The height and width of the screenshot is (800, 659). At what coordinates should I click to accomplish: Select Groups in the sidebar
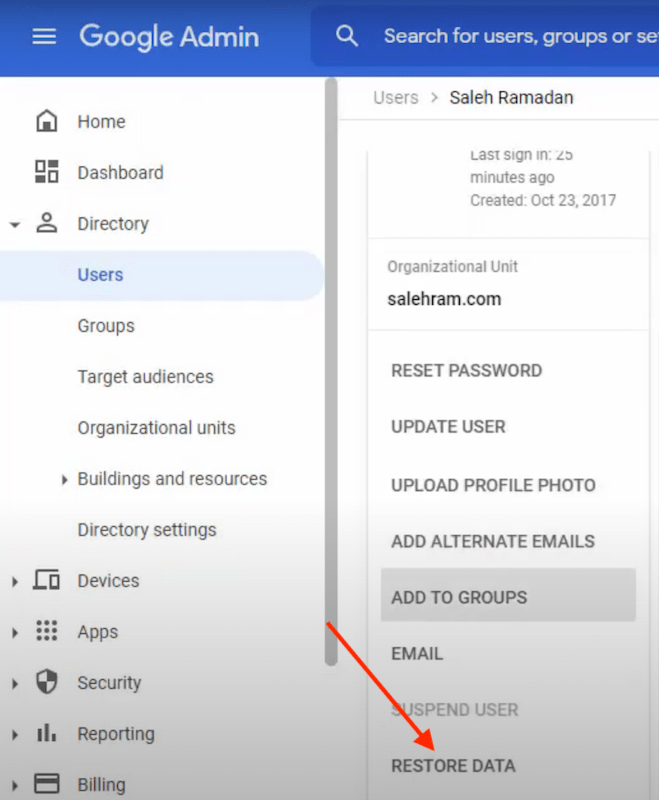pos(106,326)
